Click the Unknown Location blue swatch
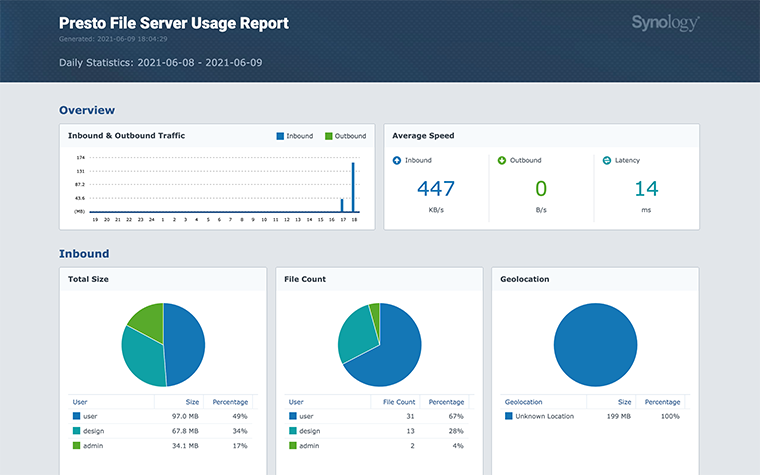This screenshot has width=760, height=475. point(509,416)
